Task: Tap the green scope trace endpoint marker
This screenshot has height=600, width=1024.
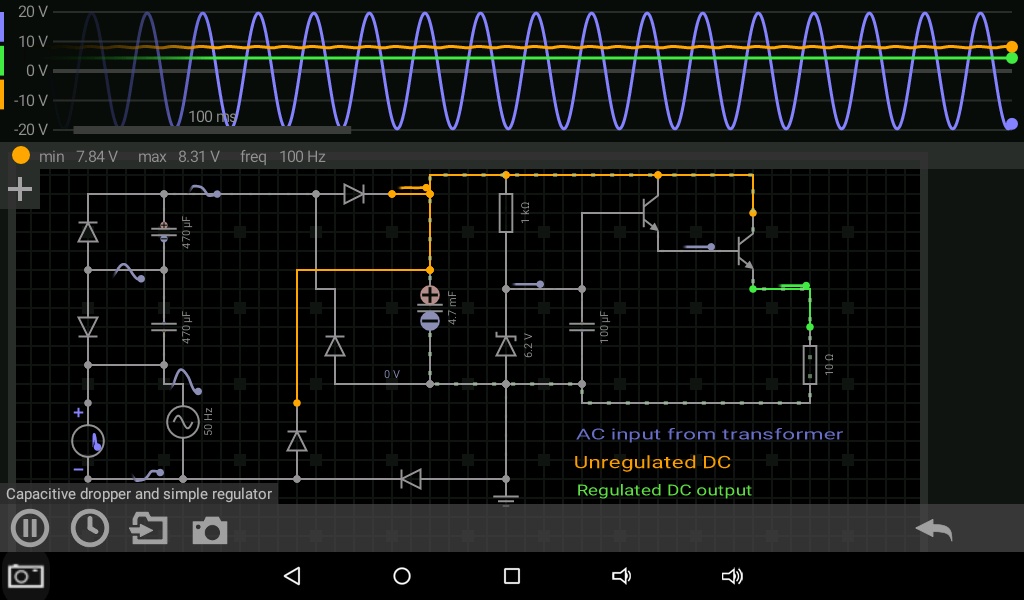Action: coord(1012,58)
